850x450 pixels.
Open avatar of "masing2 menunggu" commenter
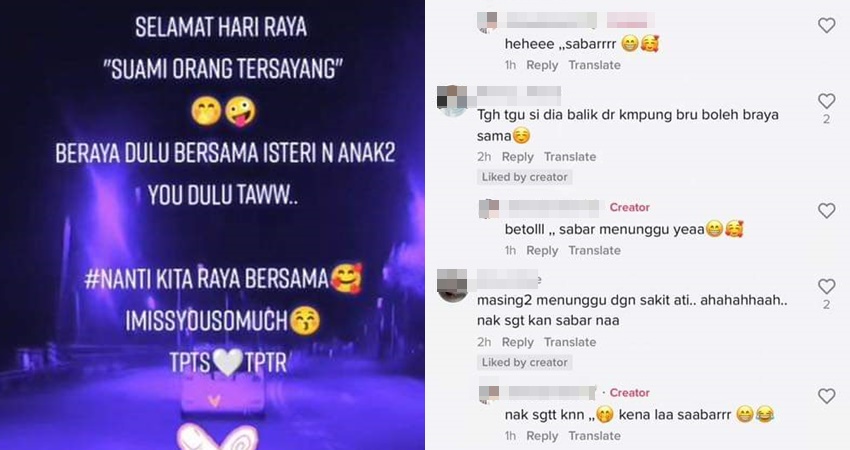[x=453, y=286]
